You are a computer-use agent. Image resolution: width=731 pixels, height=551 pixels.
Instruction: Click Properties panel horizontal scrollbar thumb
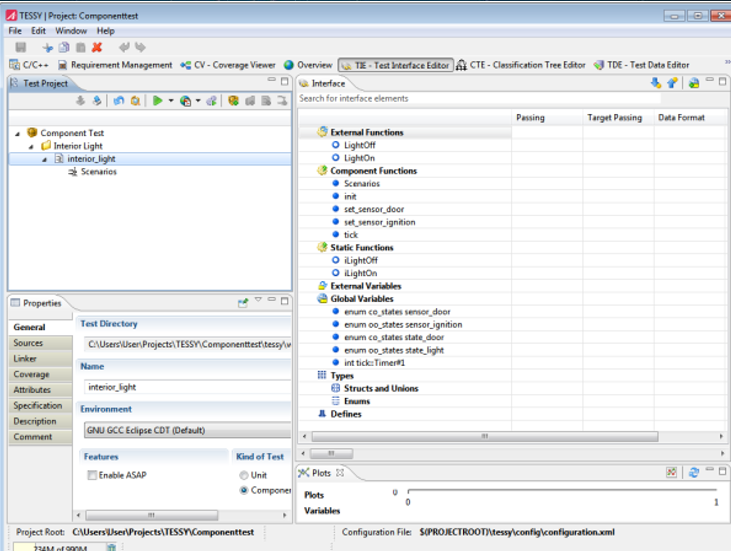click(x=152, y=515)
